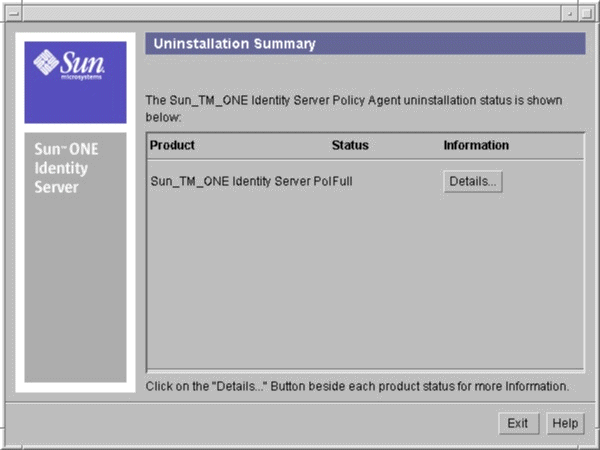Select the Sun_TM_ONE Identity Server product row text
The height and width of the screenshot is (450, 600).
[x=251, y=181]
